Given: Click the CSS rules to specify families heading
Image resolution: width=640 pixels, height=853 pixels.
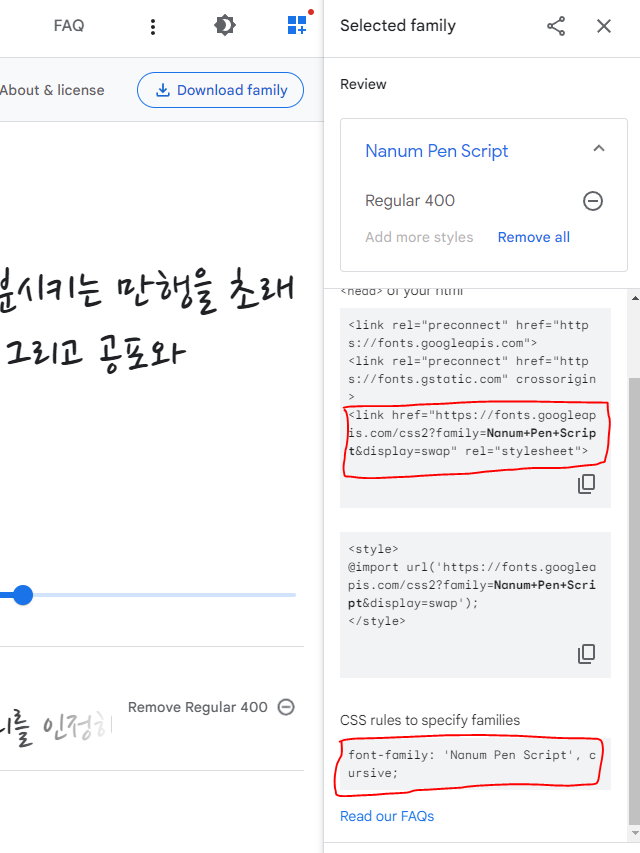Looking at the screenshot, I should click(430, 720).
